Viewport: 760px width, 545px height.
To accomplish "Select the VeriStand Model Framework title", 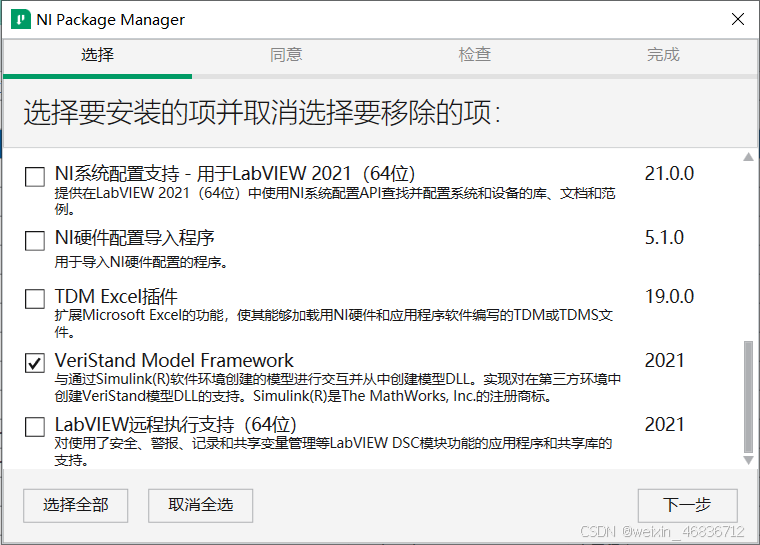I will (174, 360).
